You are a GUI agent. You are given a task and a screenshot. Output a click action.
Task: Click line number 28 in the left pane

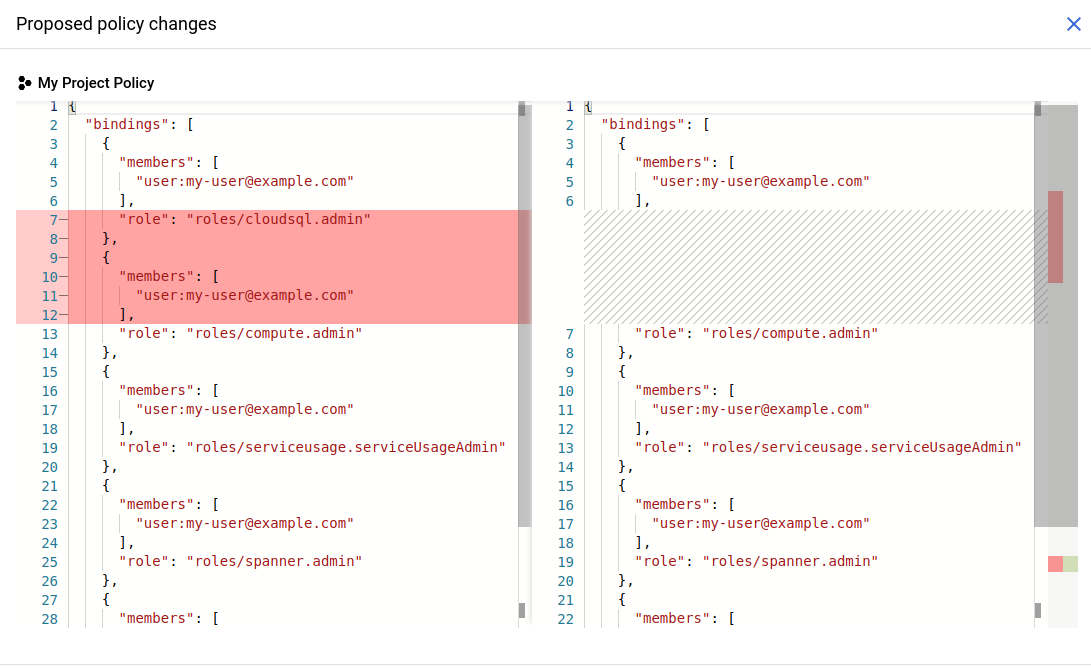pyautogui.click(x=50, y=618)
